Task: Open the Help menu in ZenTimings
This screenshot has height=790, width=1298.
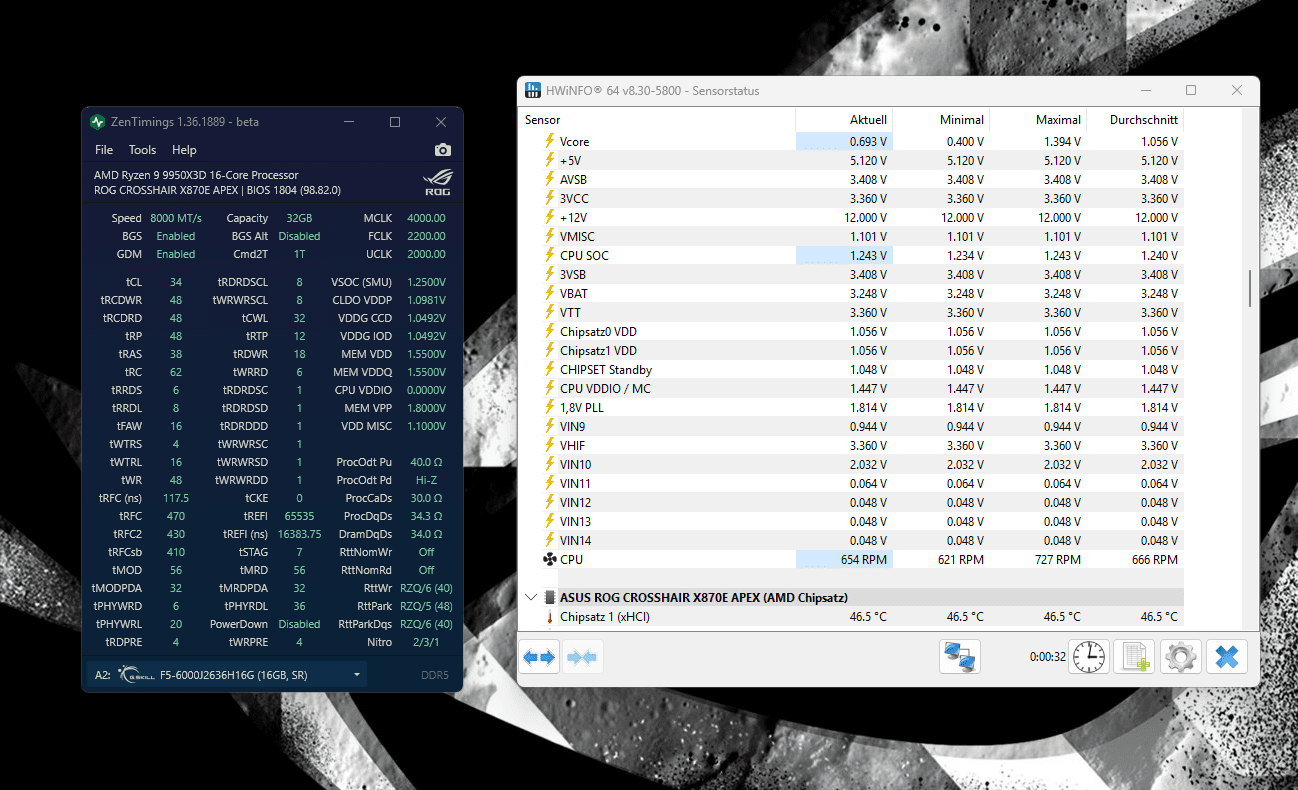Action: (x=184, y=150)
